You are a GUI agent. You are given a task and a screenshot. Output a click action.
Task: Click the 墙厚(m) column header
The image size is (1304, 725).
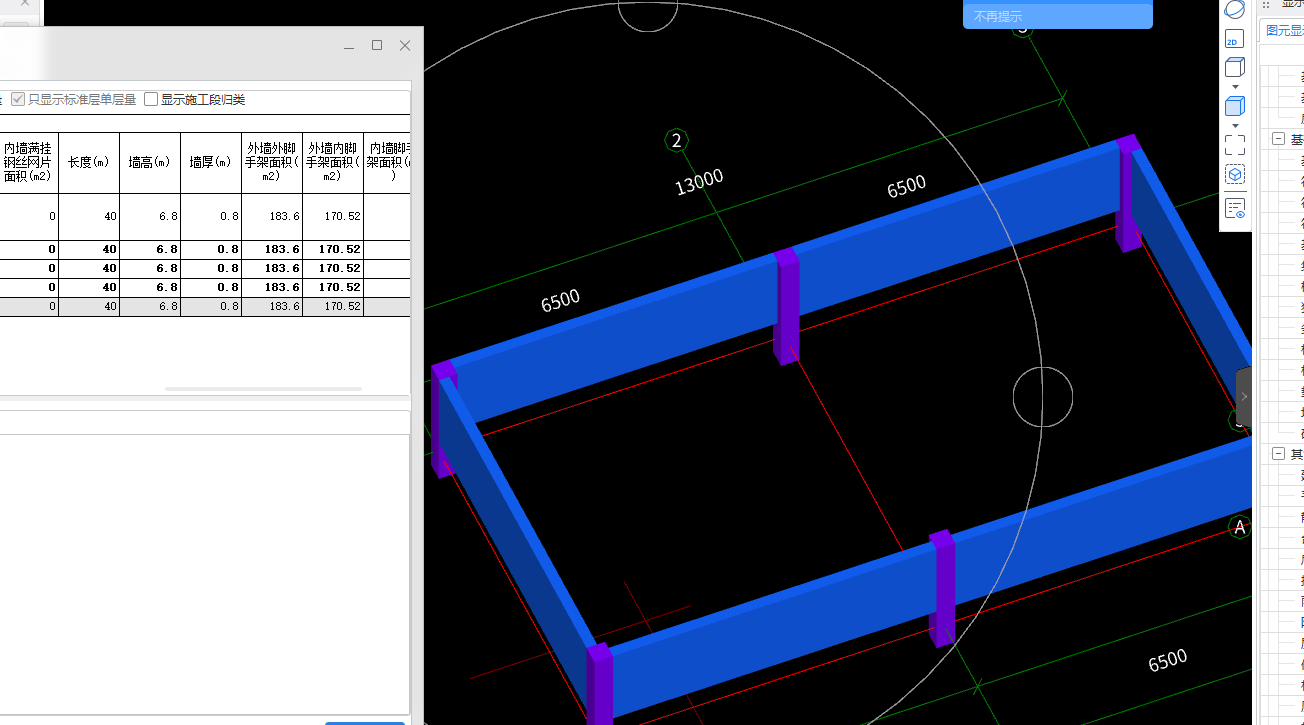(211, 162)
